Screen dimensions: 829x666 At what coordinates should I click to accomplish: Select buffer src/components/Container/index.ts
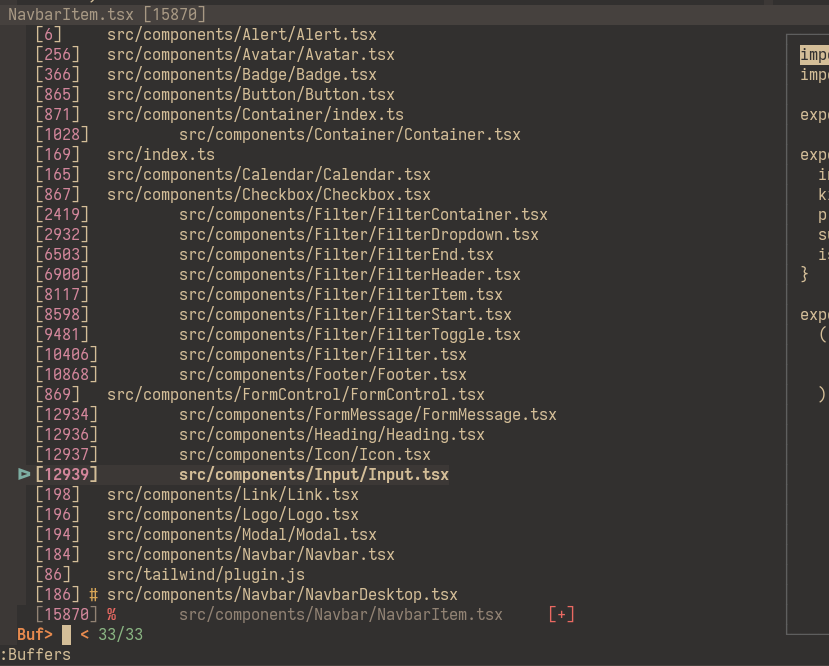tap(255, 115)
